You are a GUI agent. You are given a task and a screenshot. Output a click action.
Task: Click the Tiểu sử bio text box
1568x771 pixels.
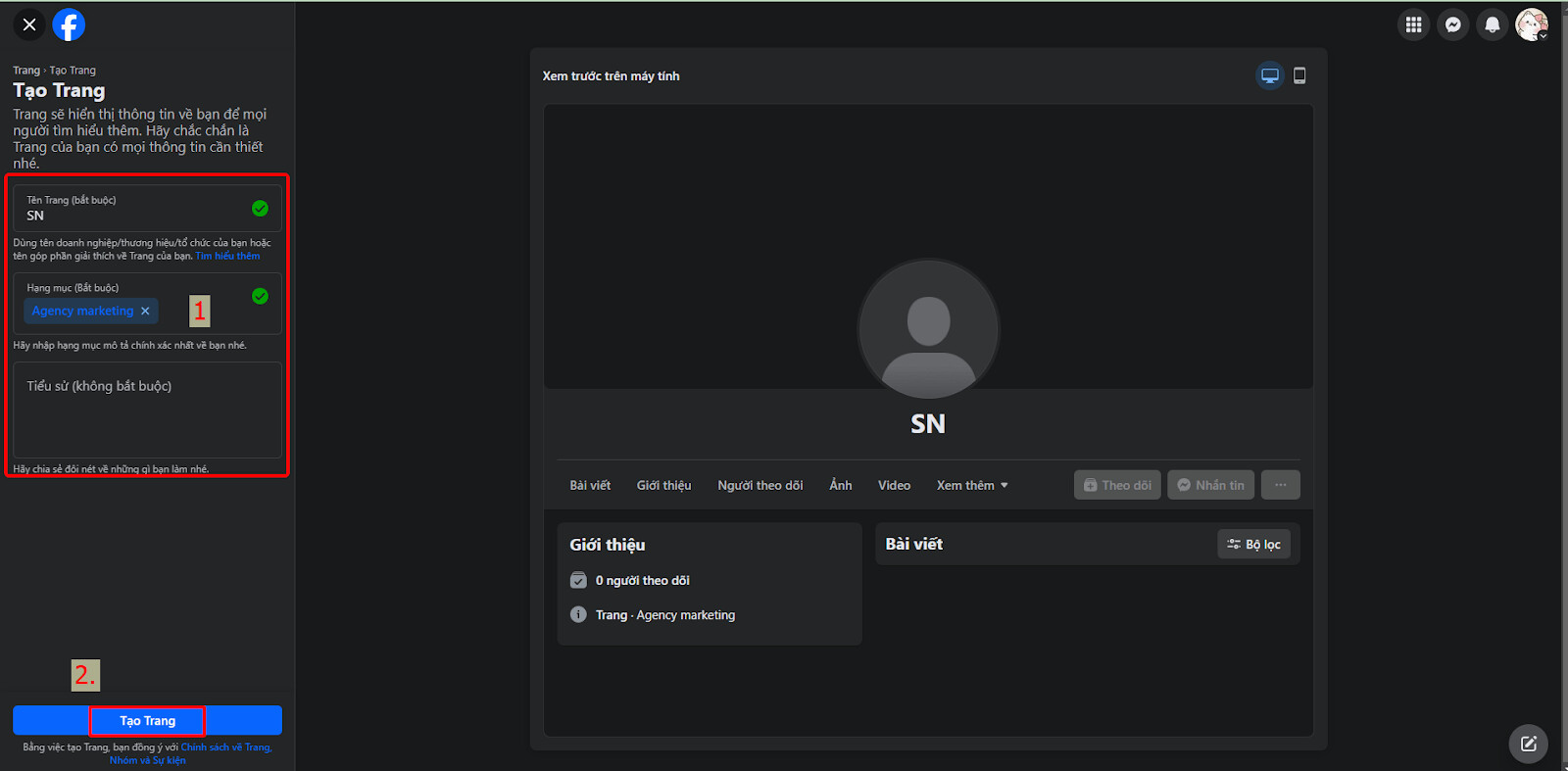147,410
